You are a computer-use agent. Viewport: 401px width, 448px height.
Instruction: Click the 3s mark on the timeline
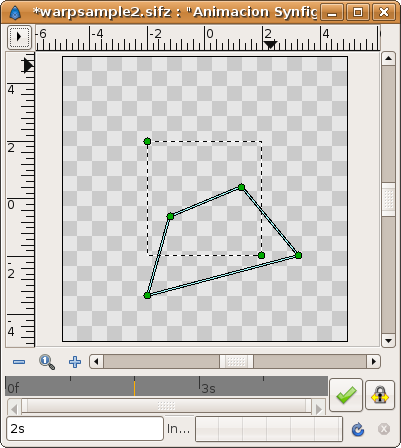209,388
